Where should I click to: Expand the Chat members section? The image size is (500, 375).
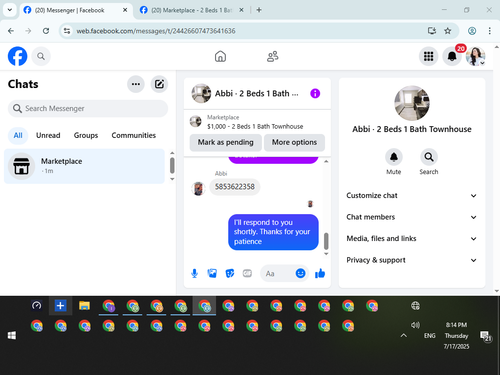coord(412,217)
